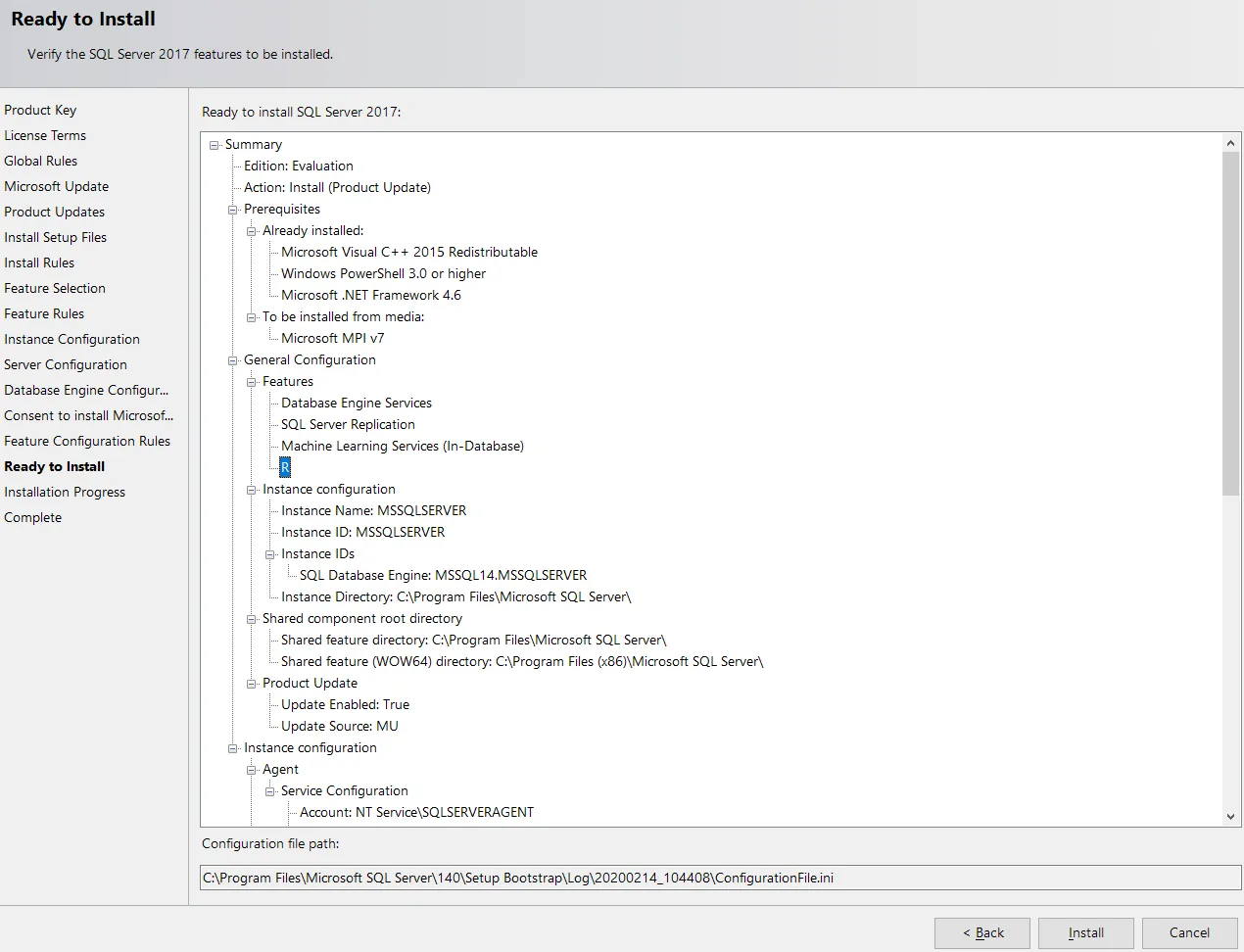1244x952 pixels.
Task: Click the Install button
Action: click(x=1086, y=932)
